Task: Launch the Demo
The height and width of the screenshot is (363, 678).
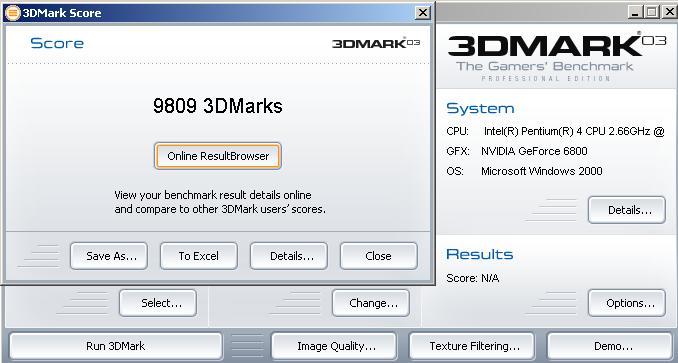Action: (610, 346)
